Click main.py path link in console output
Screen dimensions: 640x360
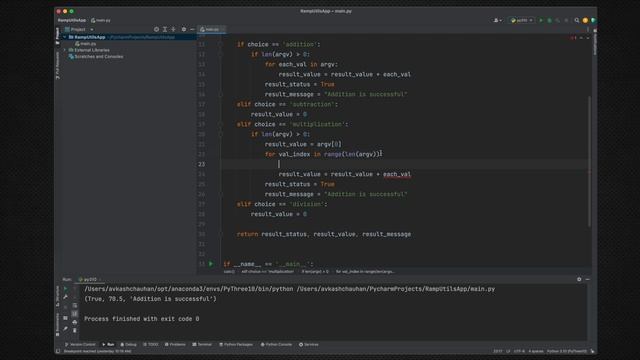pyautogui.click(x=396, y=289)
